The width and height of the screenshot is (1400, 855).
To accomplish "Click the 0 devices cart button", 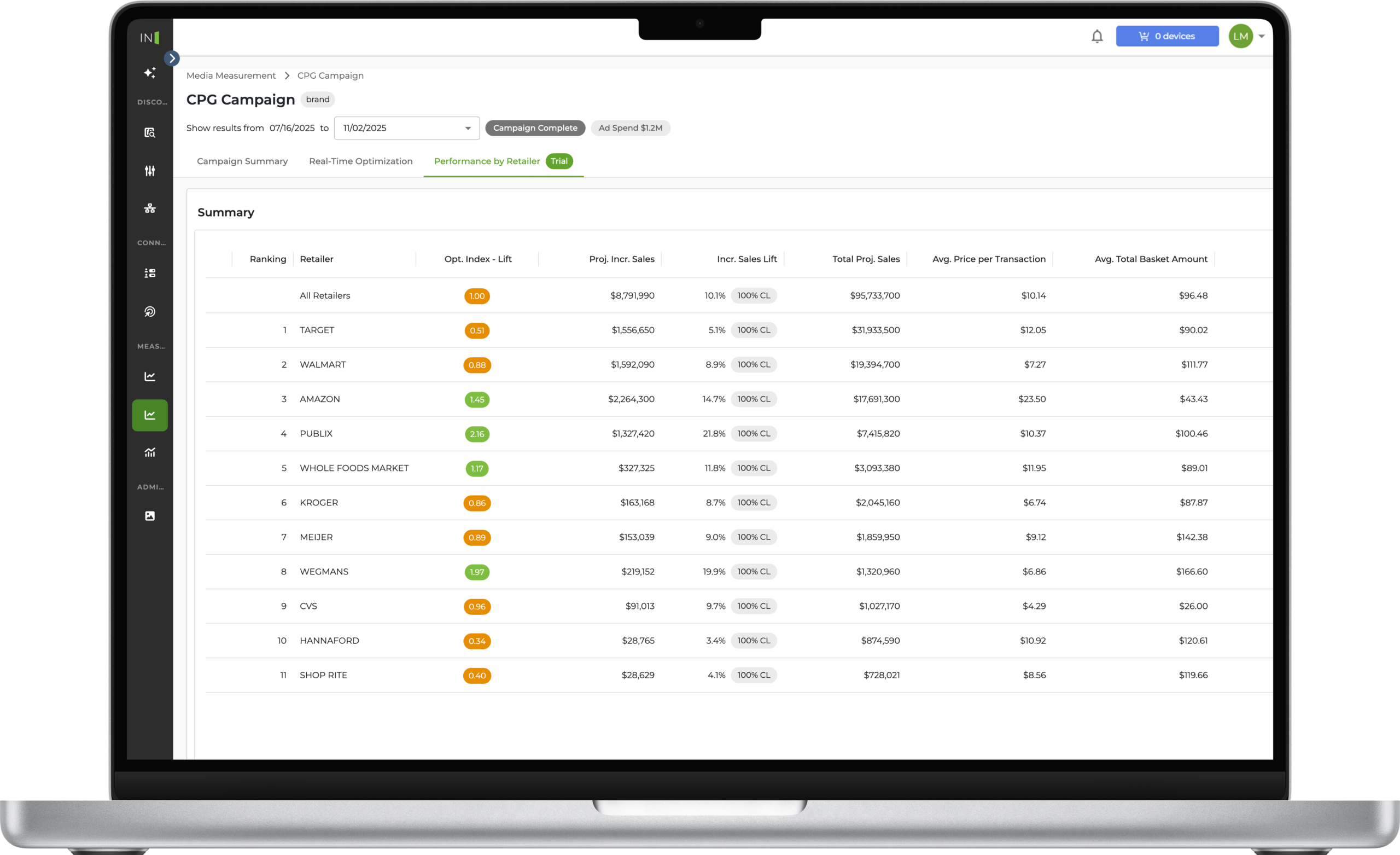I will (1167, 37).
